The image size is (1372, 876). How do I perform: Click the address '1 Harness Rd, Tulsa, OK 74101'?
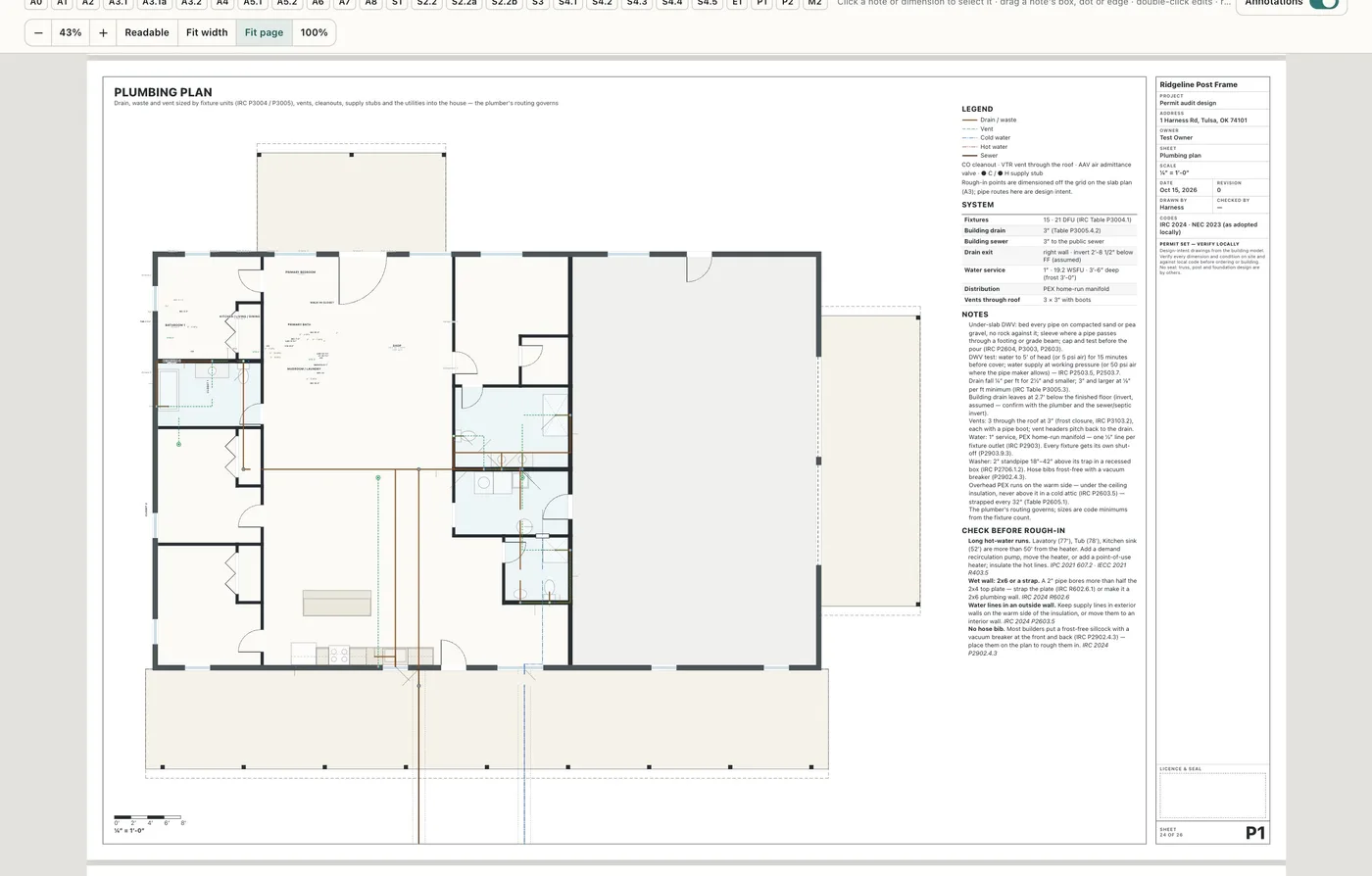point(1203,120)
